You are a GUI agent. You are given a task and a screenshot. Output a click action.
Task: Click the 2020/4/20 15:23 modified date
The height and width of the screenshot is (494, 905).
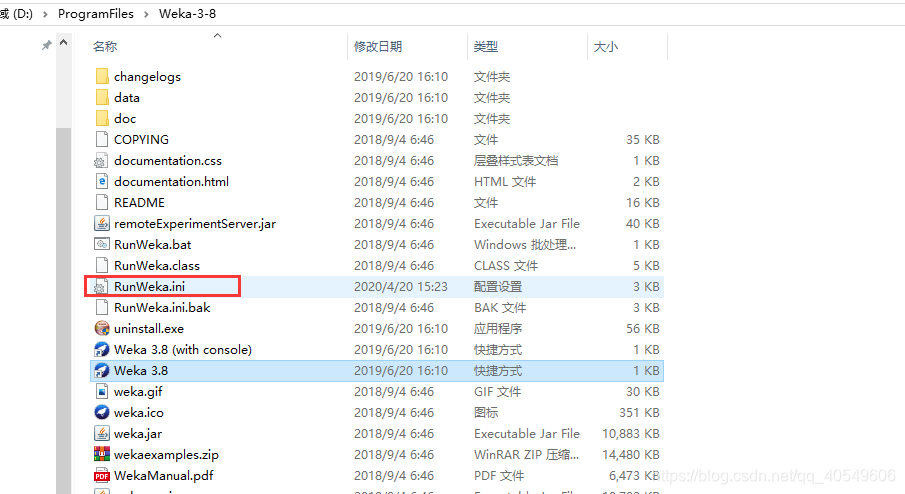click(401, 287)
